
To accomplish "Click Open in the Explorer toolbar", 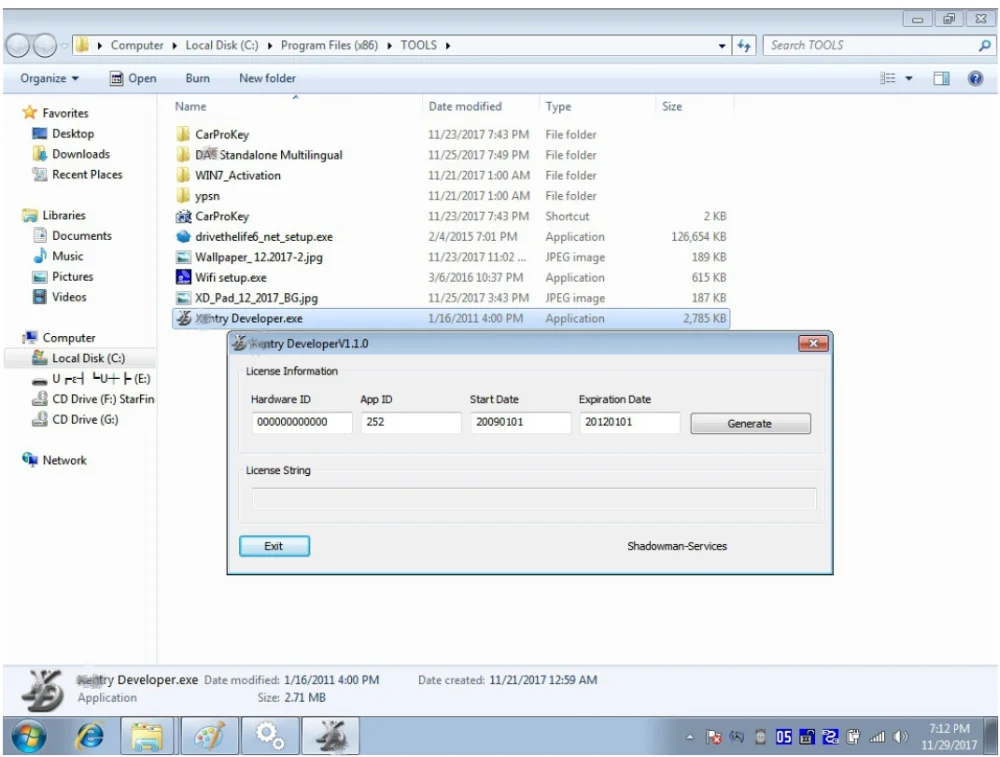I will (x=133, y=78).
